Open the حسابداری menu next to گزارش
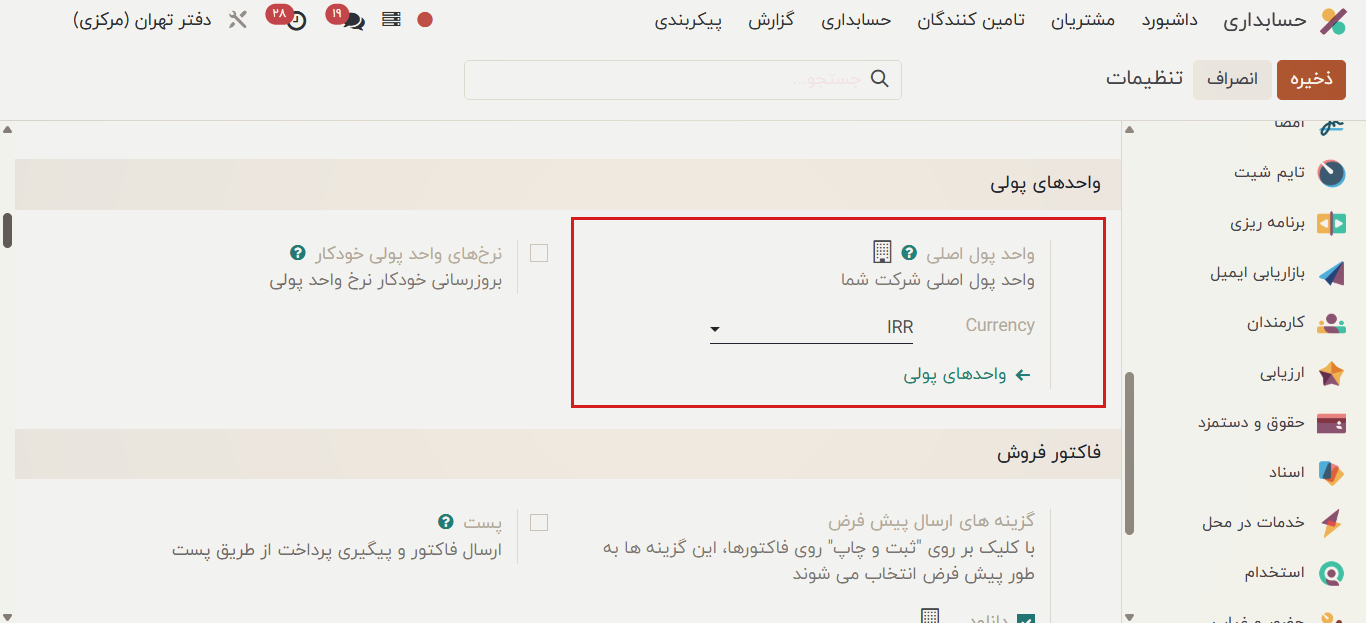This screenshot has height=623, width=1366. coord(856,20)
